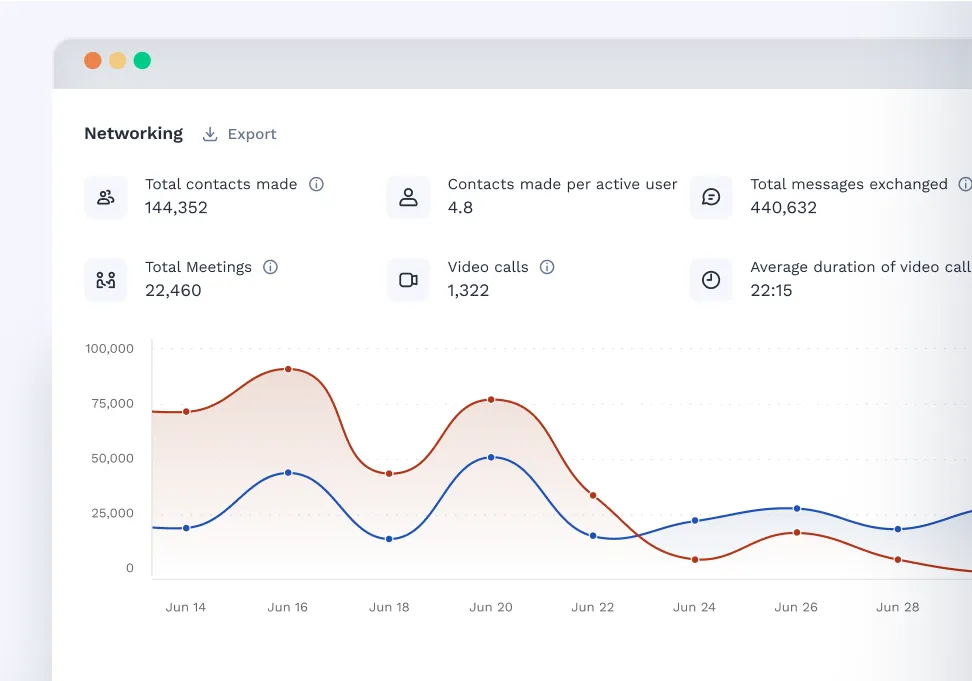Screen dimensions: 972x681
Task: Select the blue data point at Jun 20
Action: pos(490,457)
